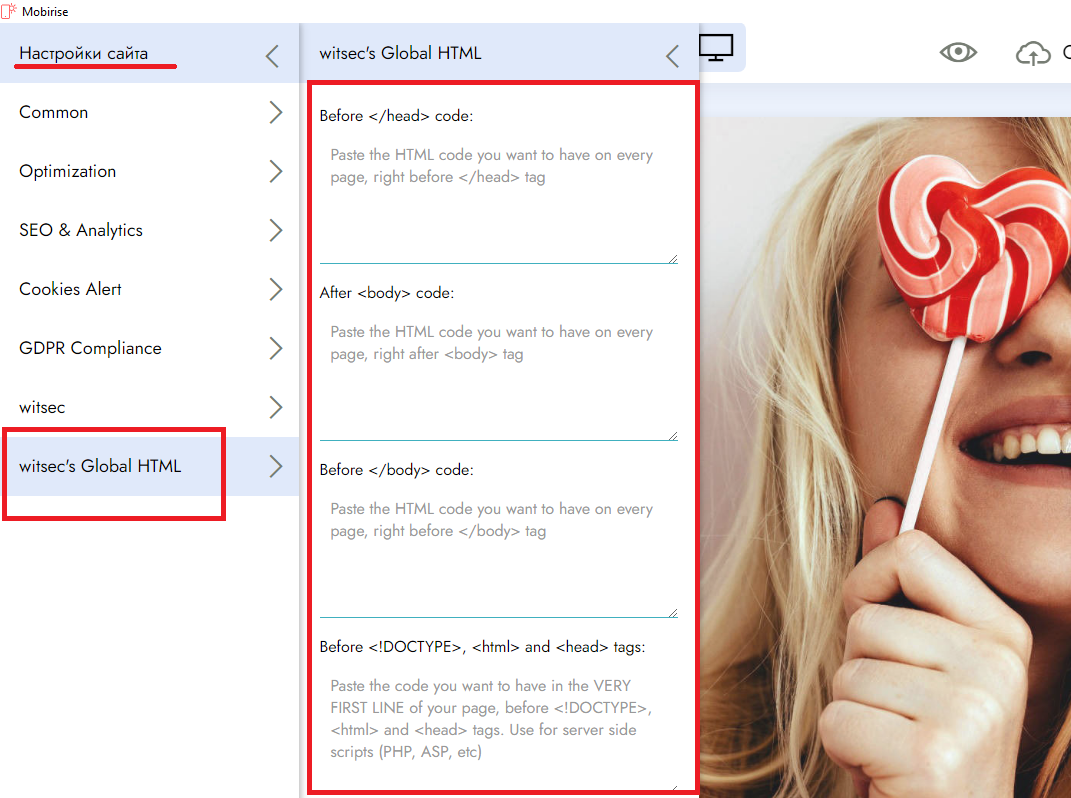
Task: Expand the witsec's Global HTML chevron
Action: pyautogui.click(x=275, y=466)
